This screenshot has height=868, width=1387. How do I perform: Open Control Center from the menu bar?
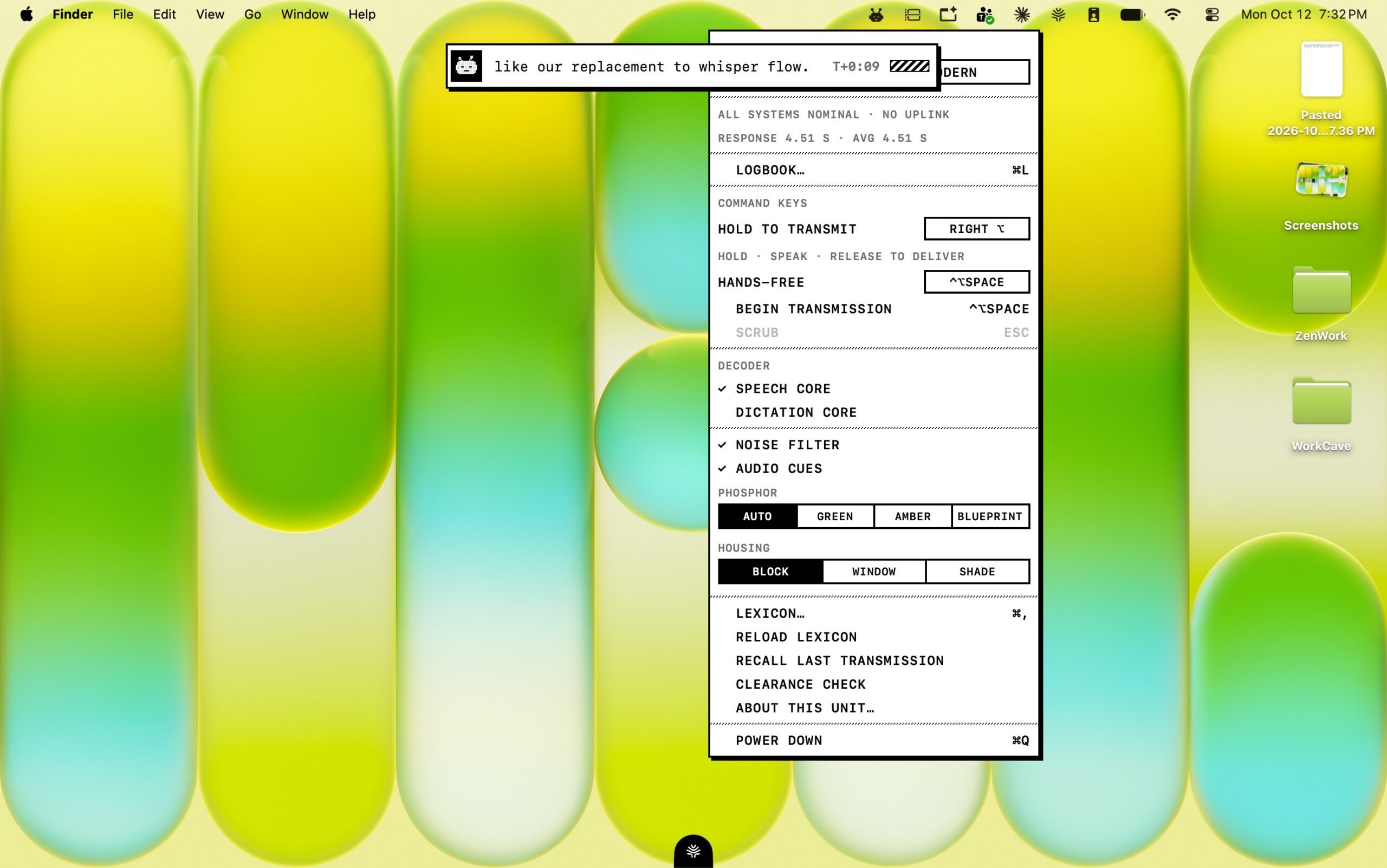pos(1212,14)
